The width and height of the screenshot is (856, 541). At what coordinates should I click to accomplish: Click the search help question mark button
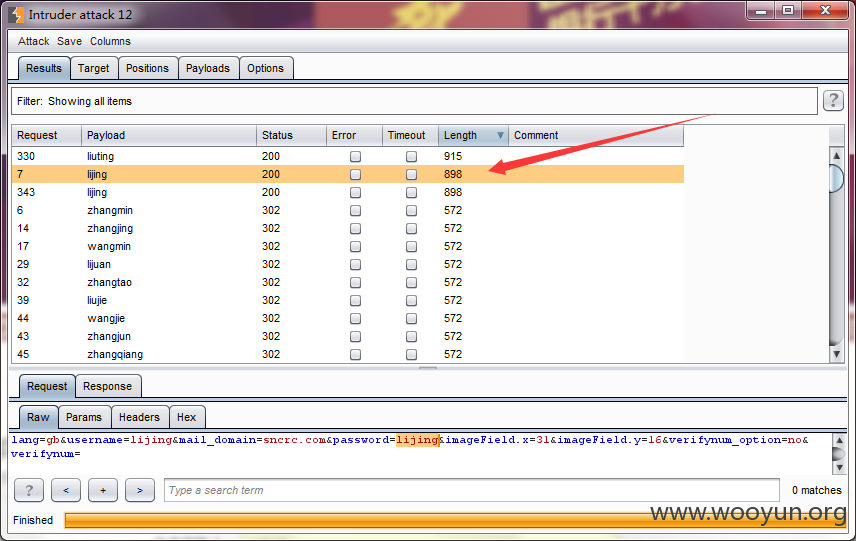tap(29, 490)
